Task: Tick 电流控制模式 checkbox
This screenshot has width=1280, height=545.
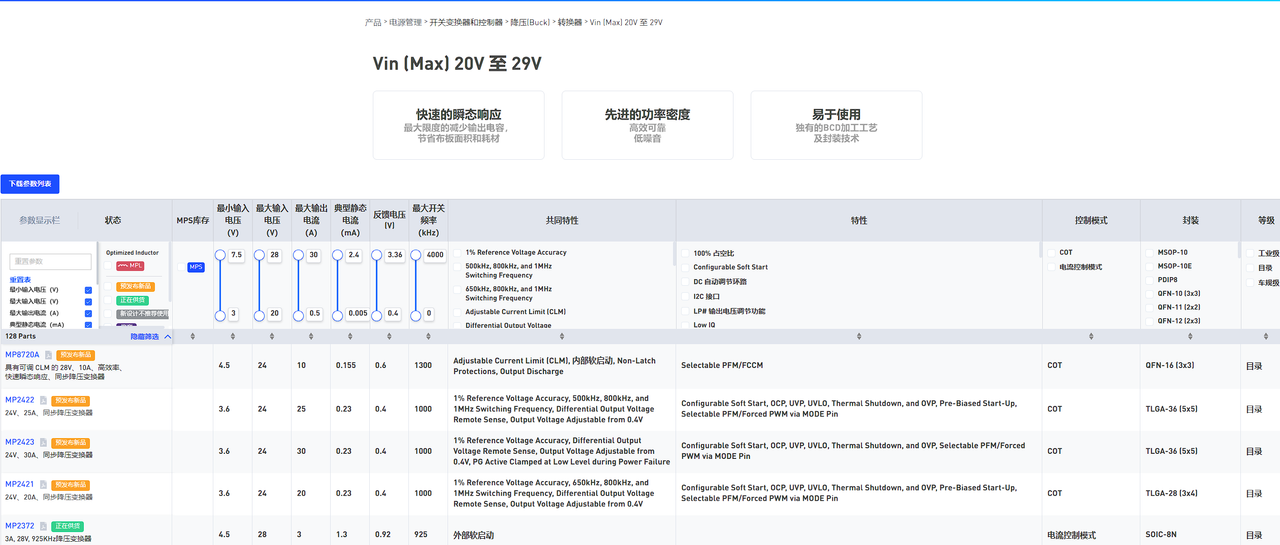Action: (x=1052, y=267)
